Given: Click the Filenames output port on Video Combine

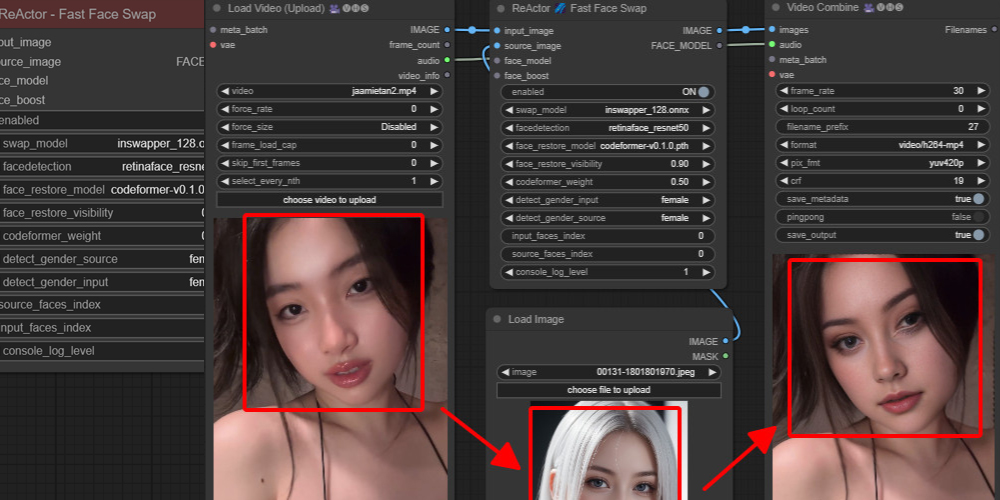Looking at the screenshot, I should tap(994, 29).
